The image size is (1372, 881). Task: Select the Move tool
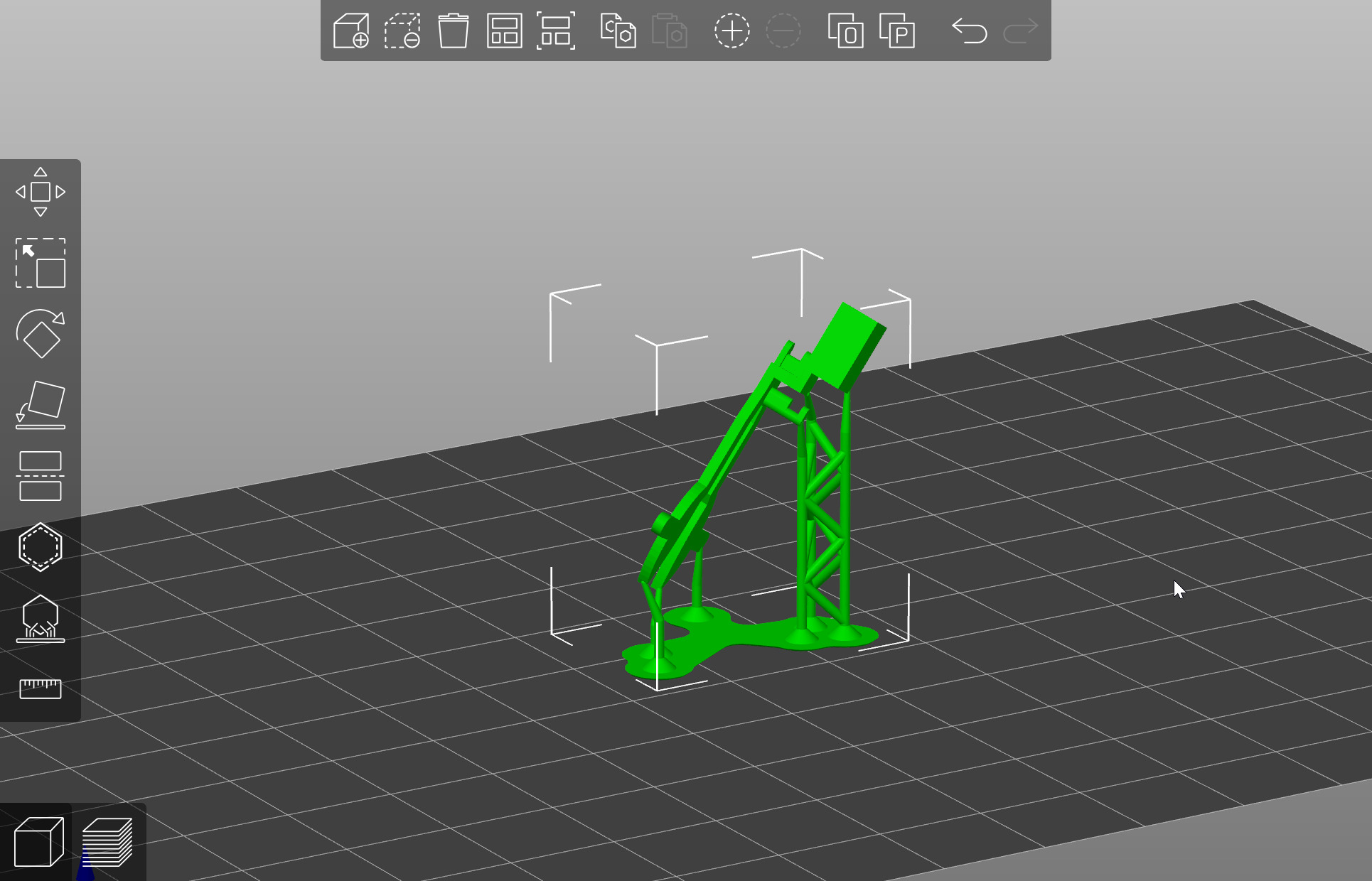pyautogui.click(x=41, y=192)
